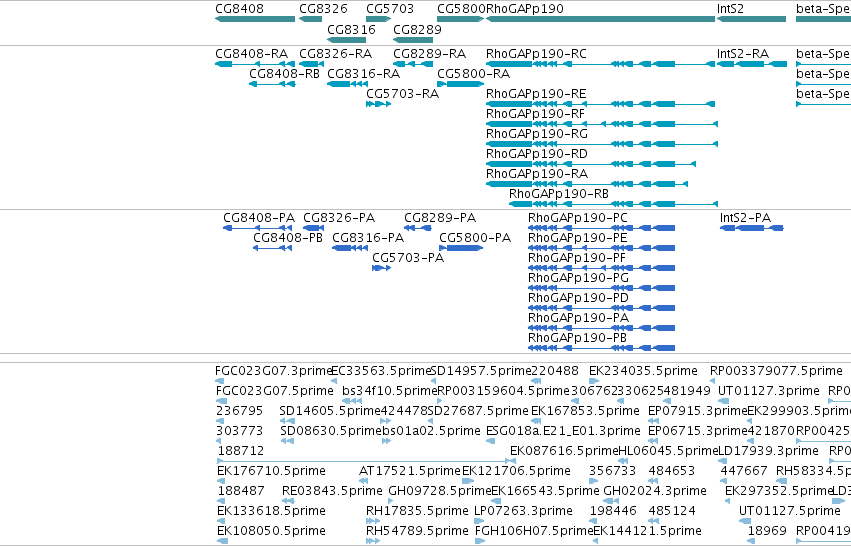The image size is (851, 546).
Task: Click transcript CG5703-RA
Action: [x=379, y=104]
